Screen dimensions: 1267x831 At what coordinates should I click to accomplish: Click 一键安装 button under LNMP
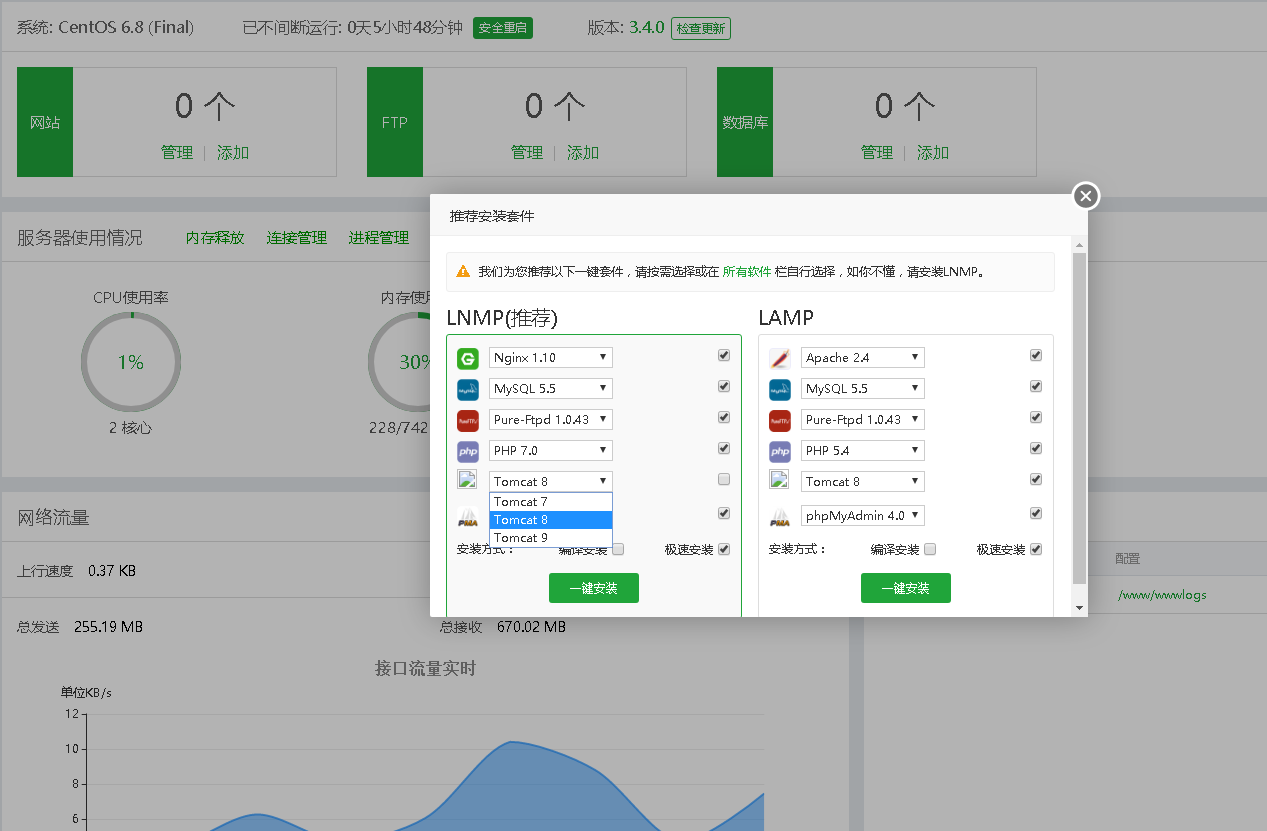click(594, 589)
